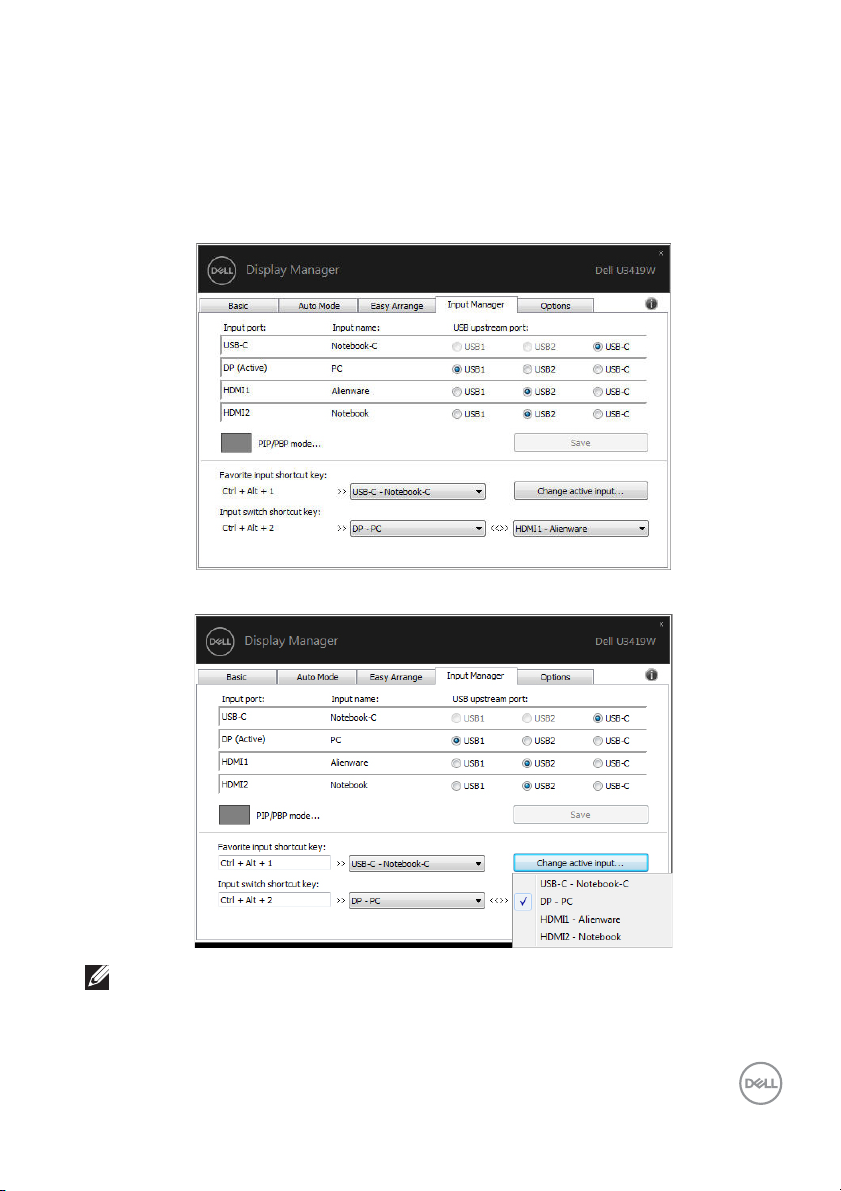This screenshot has width=841, height=1191.
Task: Choose HDMI2 - Notebook from the popup menu
Action: point(580,937)
